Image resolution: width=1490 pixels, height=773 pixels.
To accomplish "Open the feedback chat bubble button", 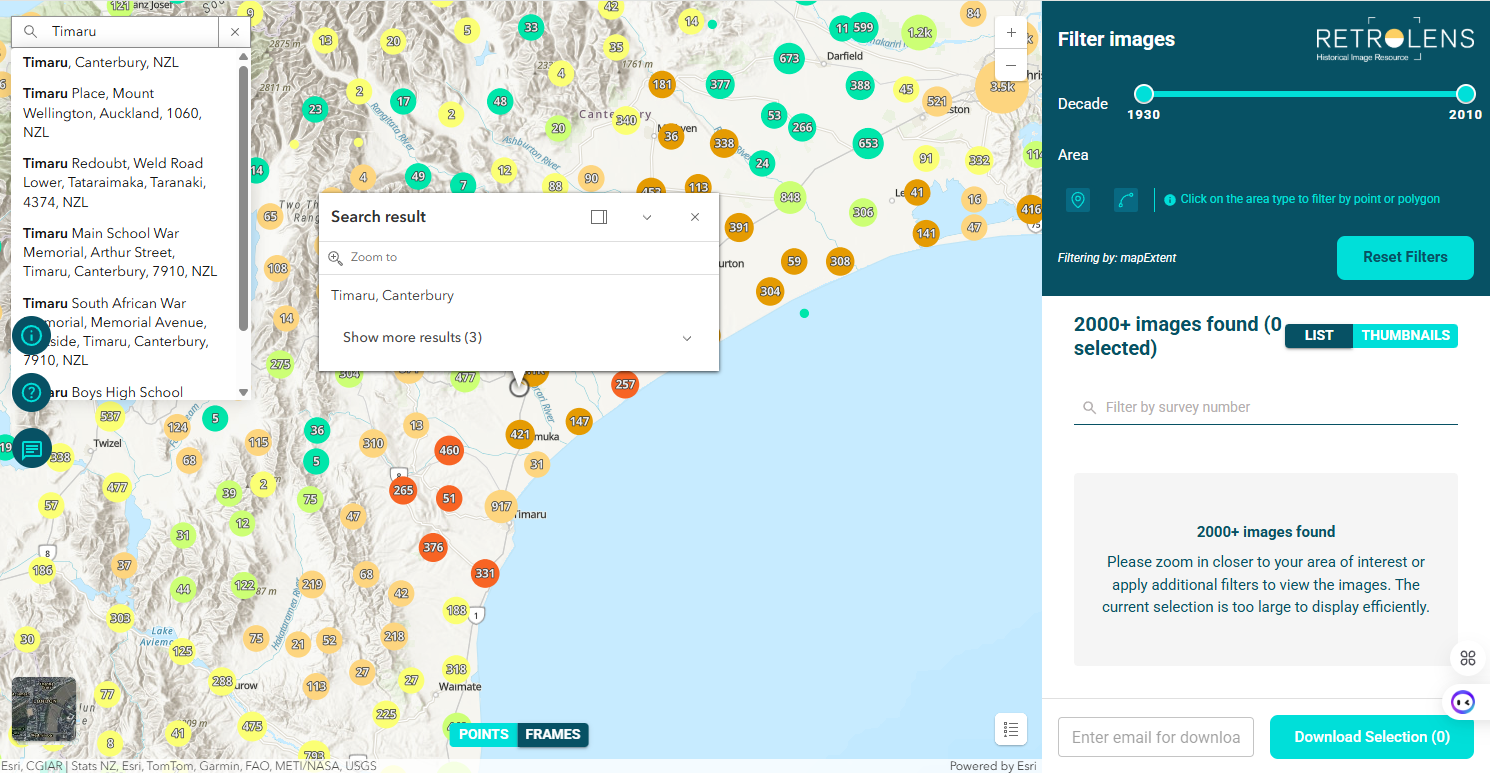I will (31, 448).
